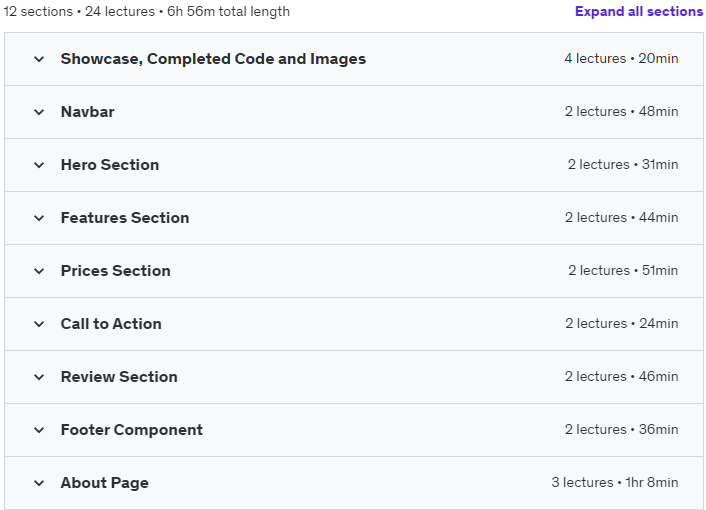
Task: Select the About Page title
Action: (x=105, y=483)
